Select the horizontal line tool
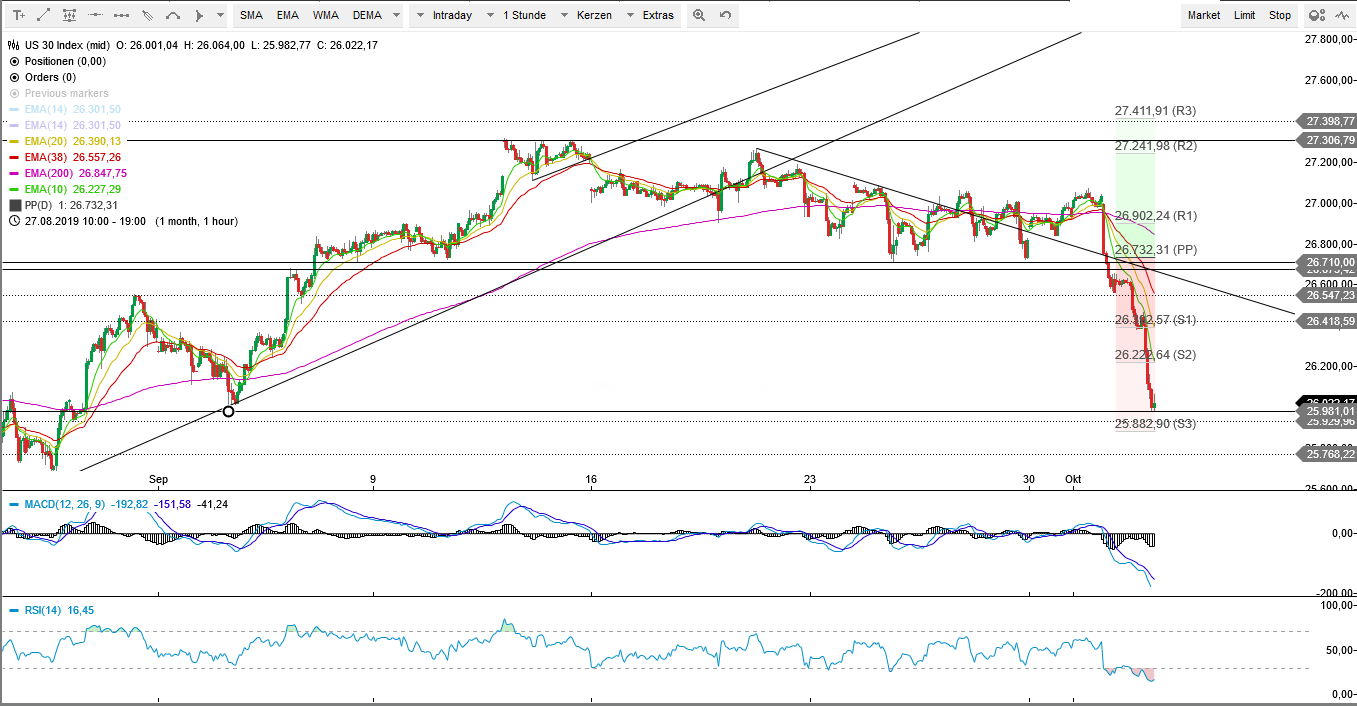1357x706 pixels. point(95,15)
